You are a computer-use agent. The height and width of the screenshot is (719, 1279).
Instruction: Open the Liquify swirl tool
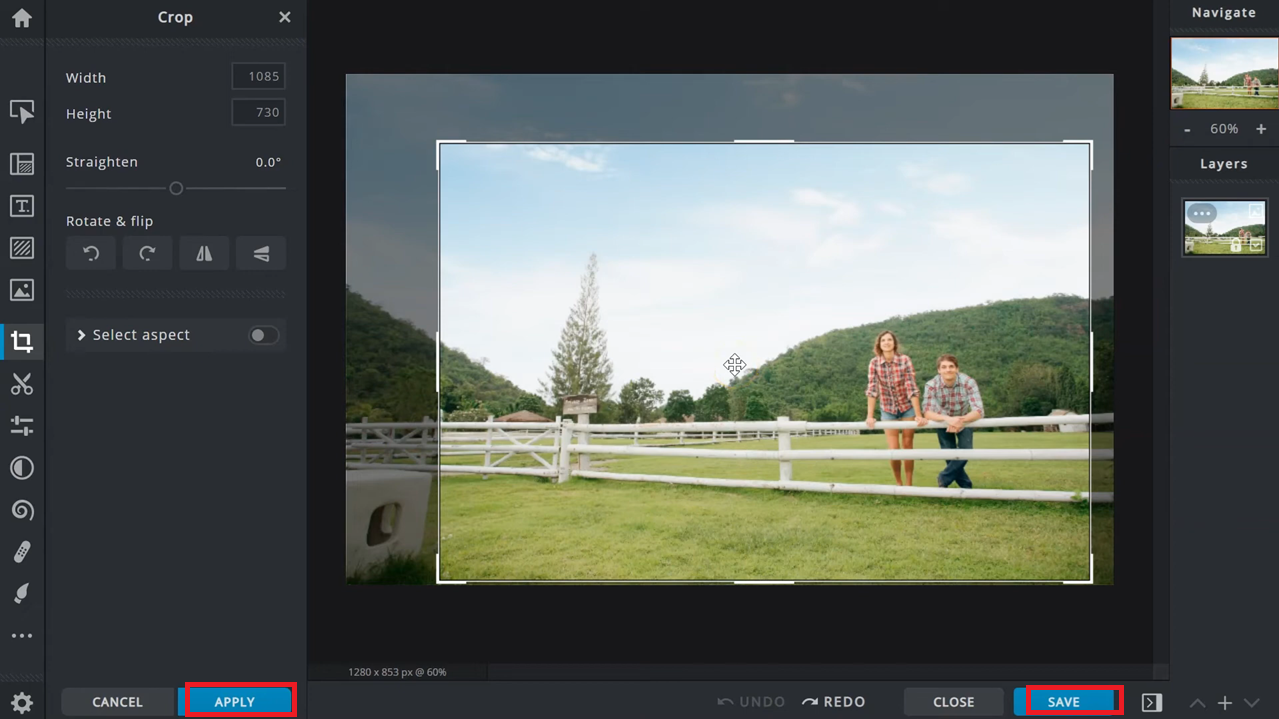tap(21, 510)
